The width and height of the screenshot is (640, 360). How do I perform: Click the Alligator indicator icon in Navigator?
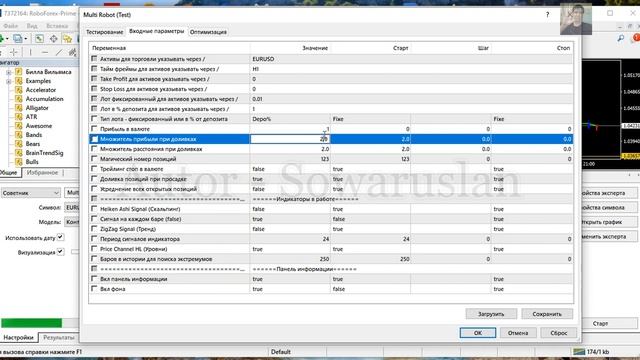point(19,108)
